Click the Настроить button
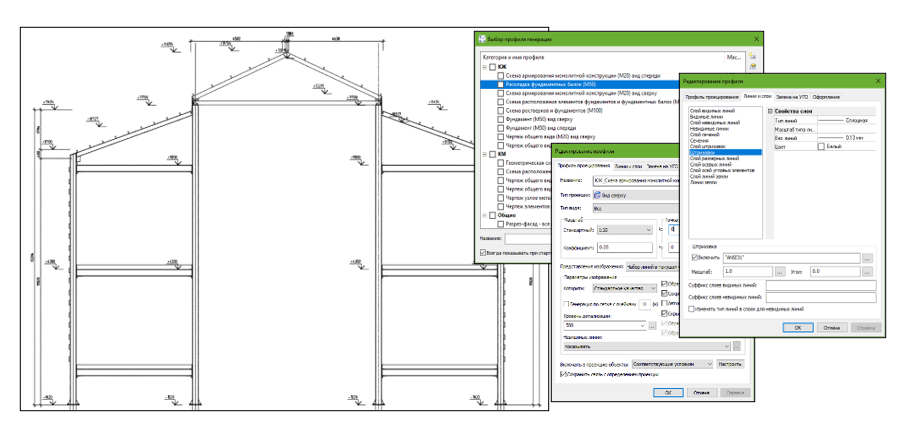The width and height of the screenshot is (904, 437). [x=730, y=364]
